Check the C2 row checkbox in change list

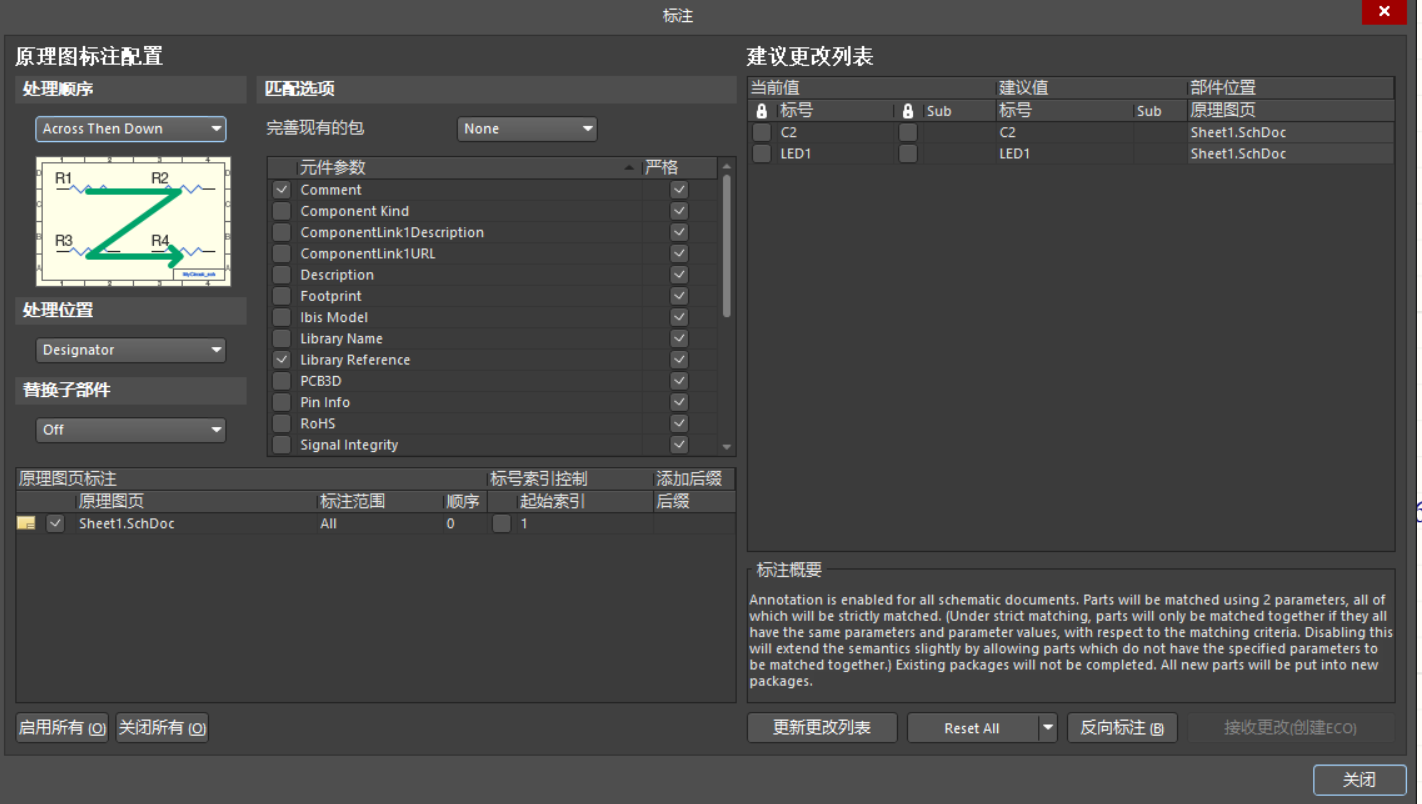tap(761, 131)
